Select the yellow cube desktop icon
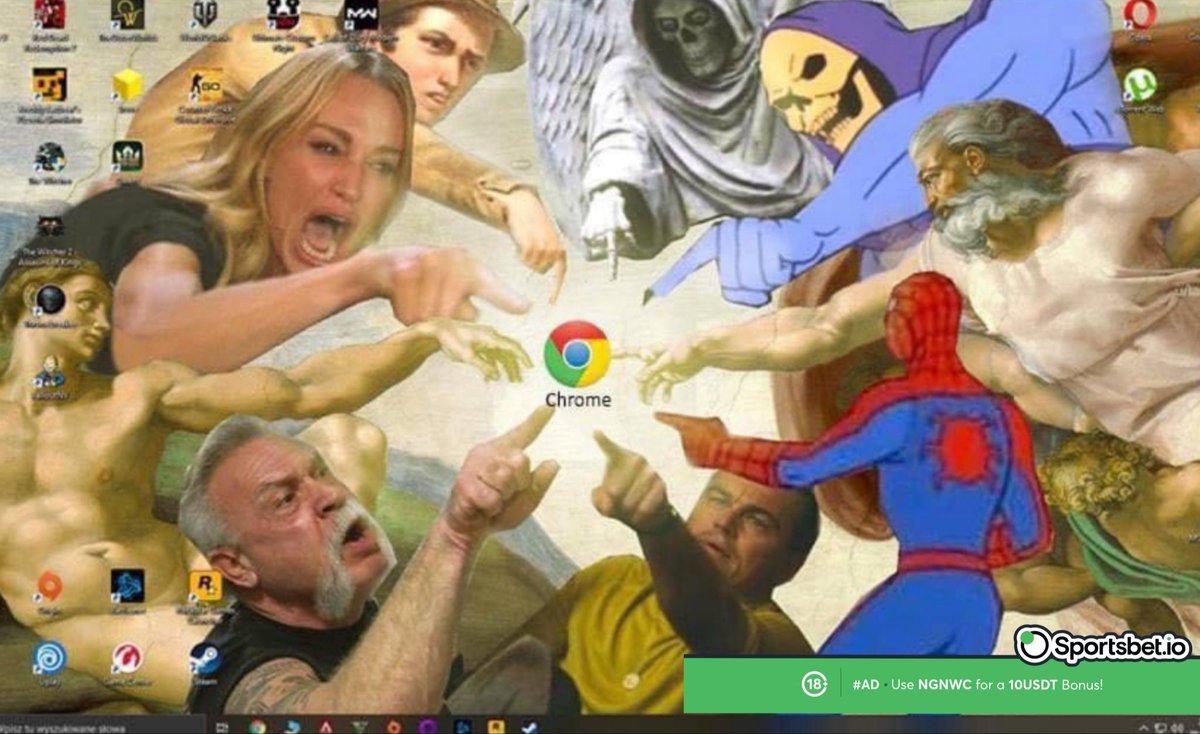The height and width of the screenshot is (734, 1200). 127,85
